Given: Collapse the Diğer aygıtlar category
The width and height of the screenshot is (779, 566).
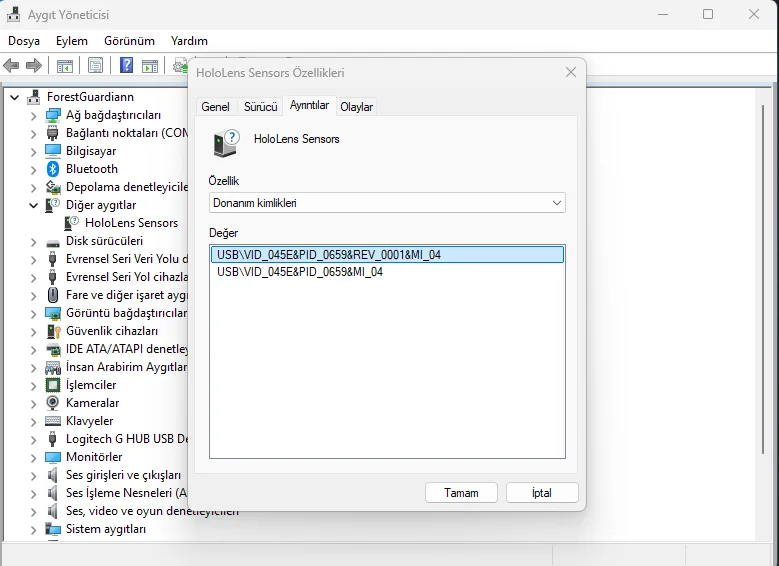Looking at the screenshot, I should point(33,205).
